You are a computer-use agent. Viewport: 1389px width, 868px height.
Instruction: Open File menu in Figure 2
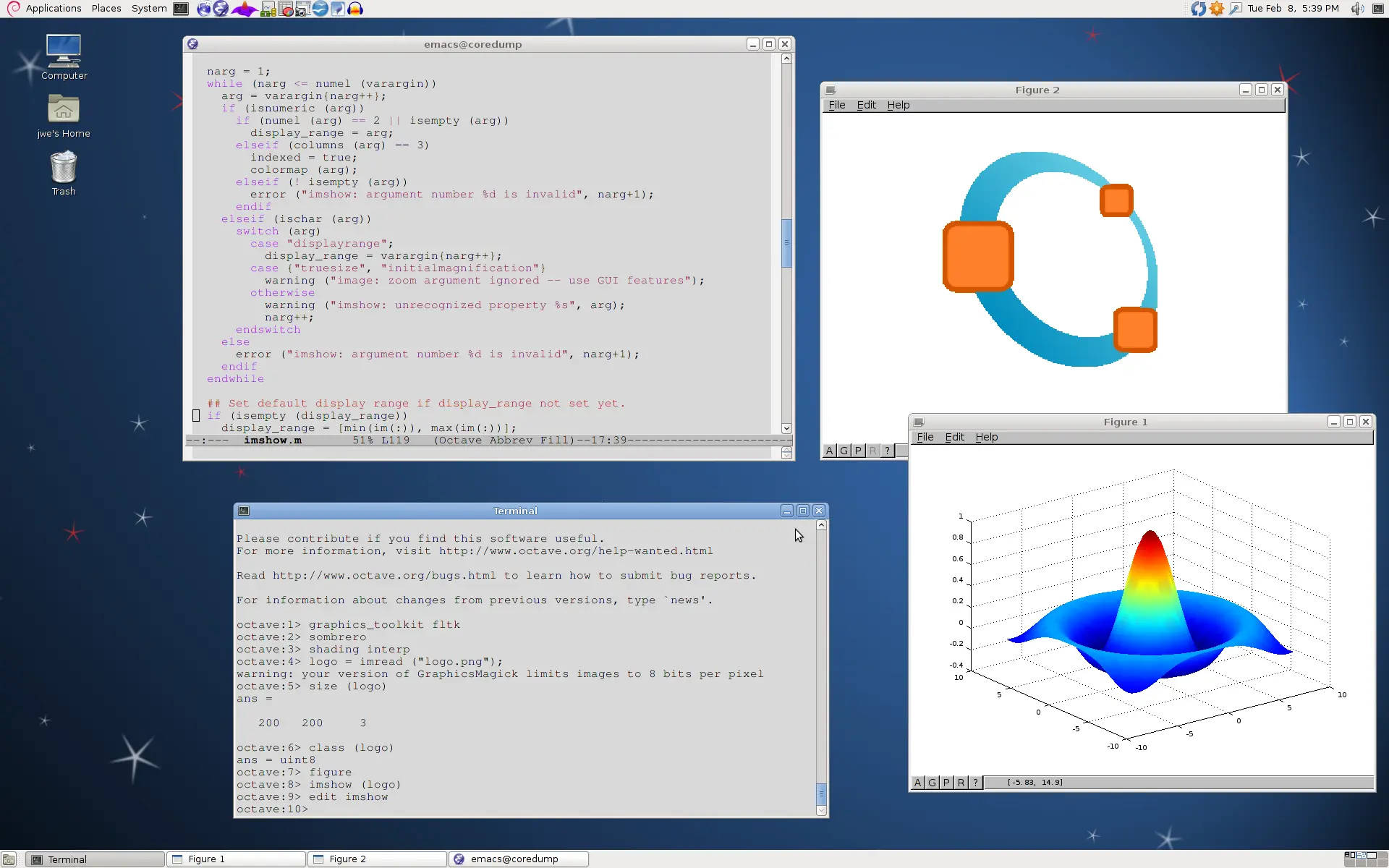[x=837, y=105]
